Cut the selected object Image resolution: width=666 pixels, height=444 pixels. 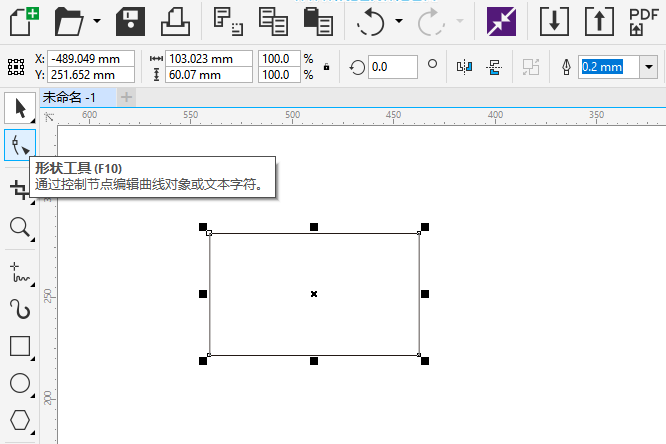coord(229,21)
